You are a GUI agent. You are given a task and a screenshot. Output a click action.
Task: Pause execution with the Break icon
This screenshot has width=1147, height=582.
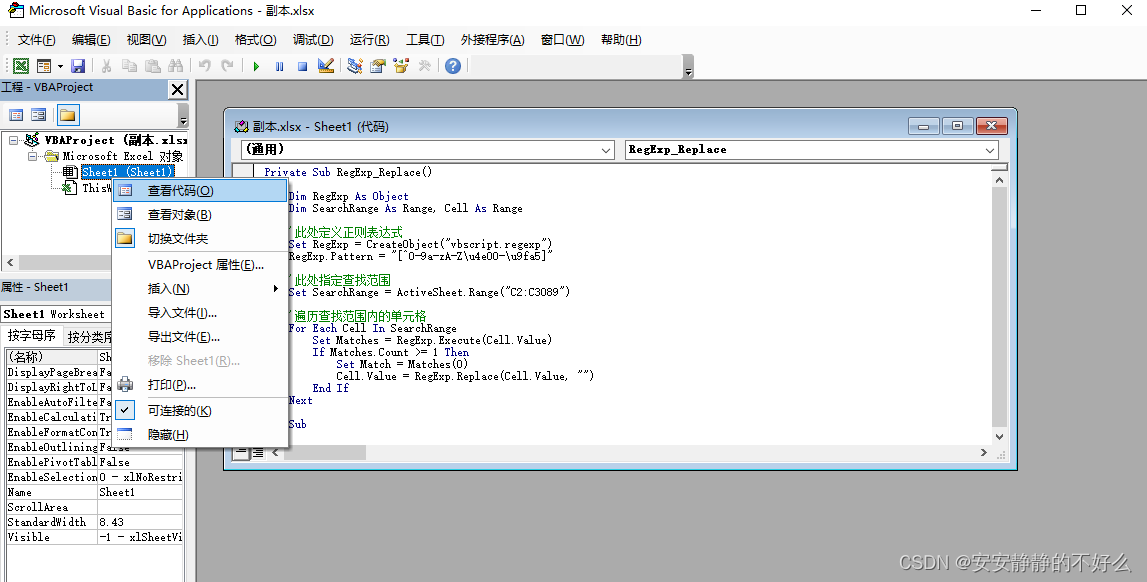[x=279, y=66]
